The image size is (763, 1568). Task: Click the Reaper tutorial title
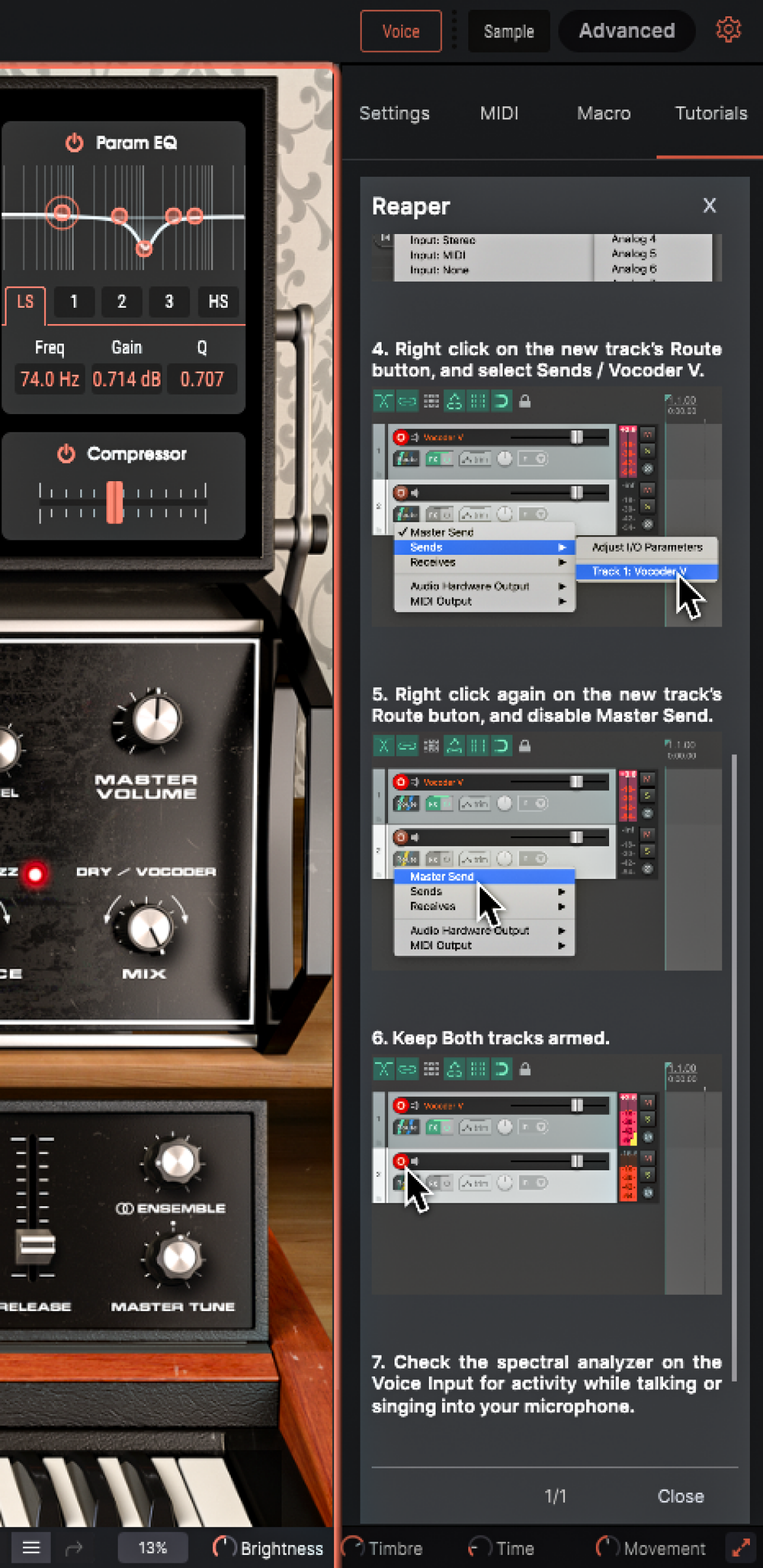pyautogui.click(x=411, y=206)
